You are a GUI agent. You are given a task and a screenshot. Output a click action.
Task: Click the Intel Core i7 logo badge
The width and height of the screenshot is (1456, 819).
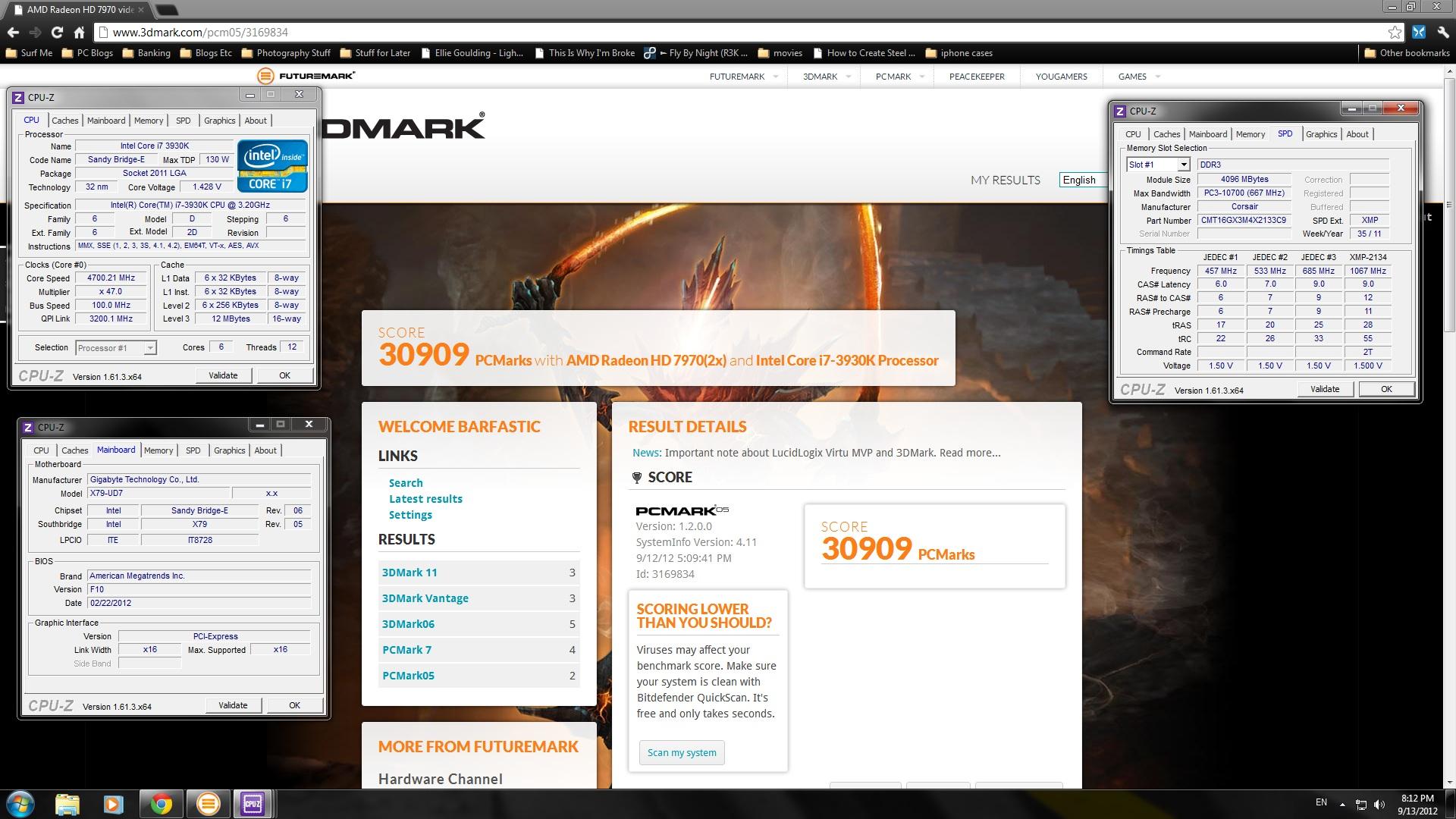272,165
